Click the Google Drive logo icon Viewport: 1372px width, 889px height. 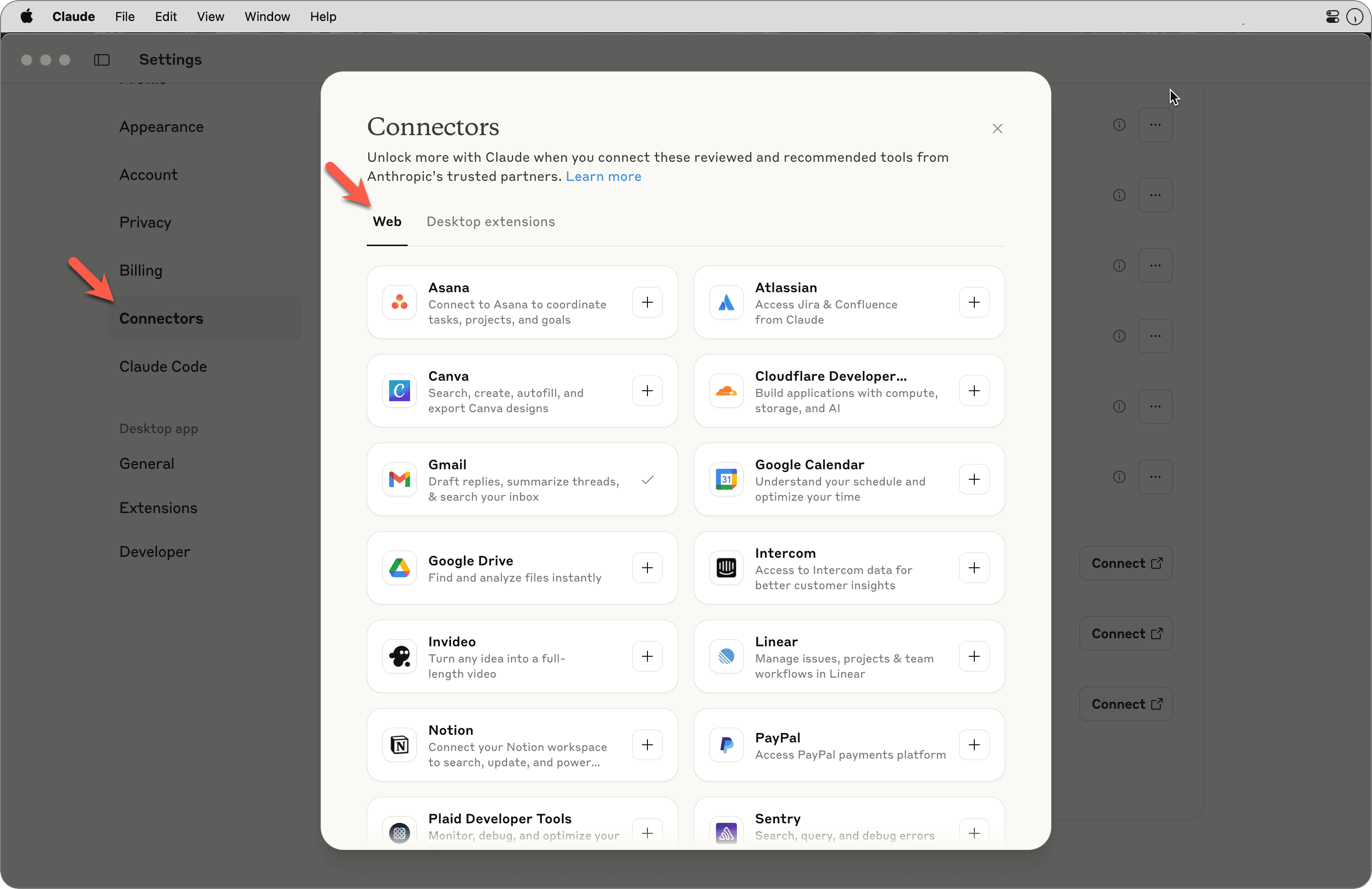tap(399, 568)
